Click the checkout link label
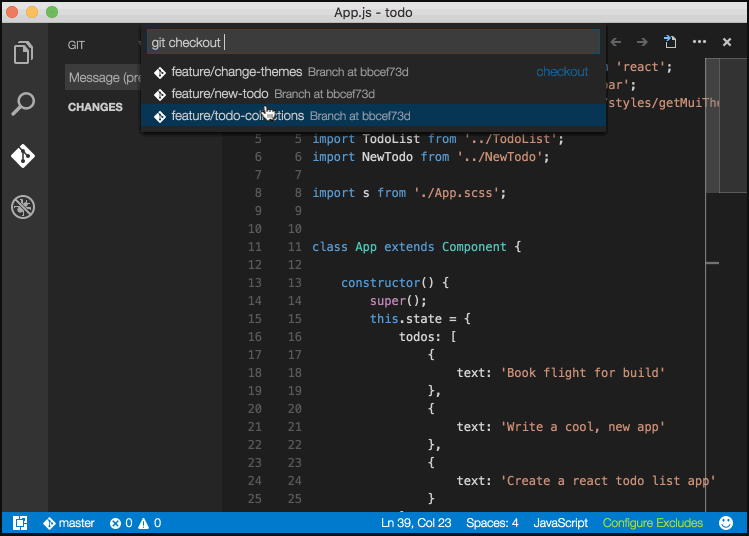 click(562, 72)
